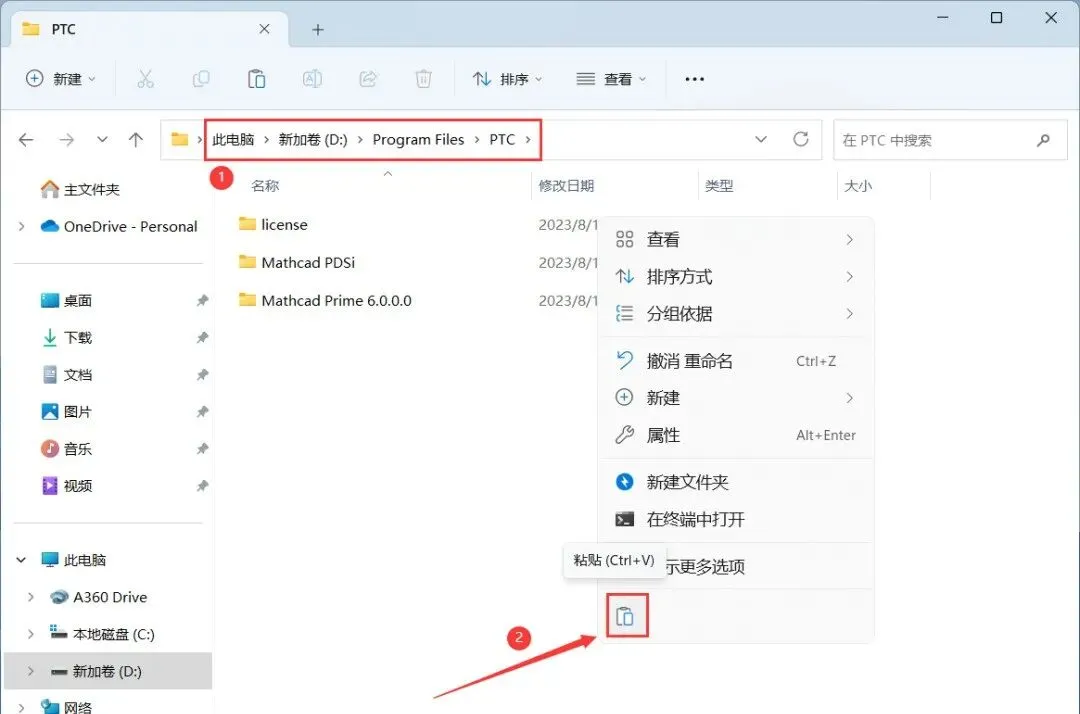Open 查看 submenu in context menu
The height and width of the screenshot is (714, 1080).
[x=736, y=240]
